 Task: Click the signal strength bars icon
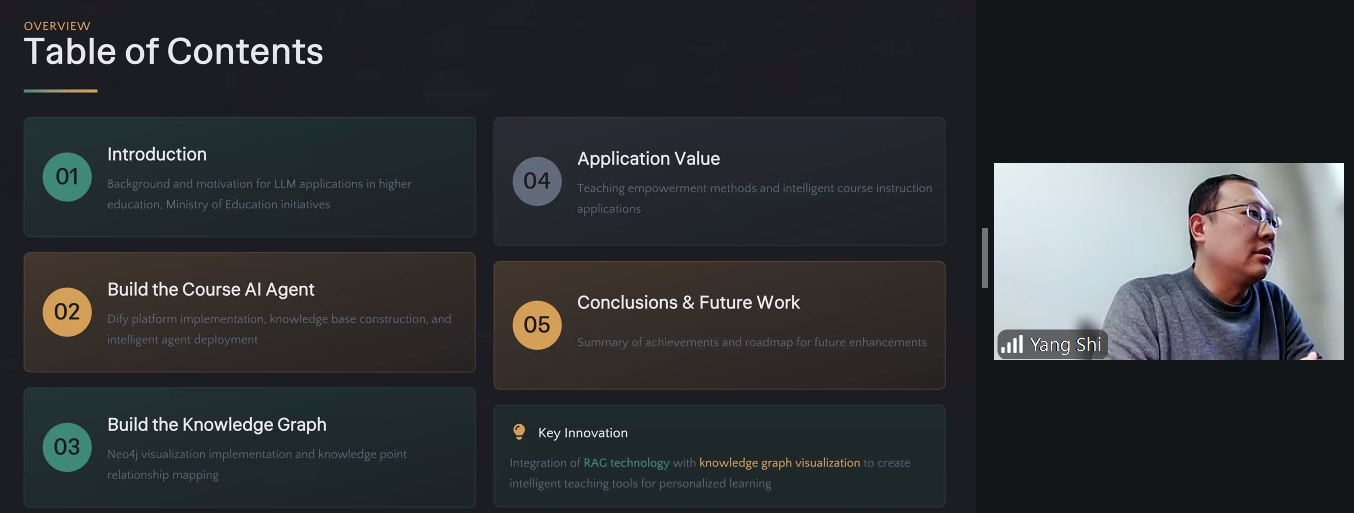click(x=1012, y=345)
